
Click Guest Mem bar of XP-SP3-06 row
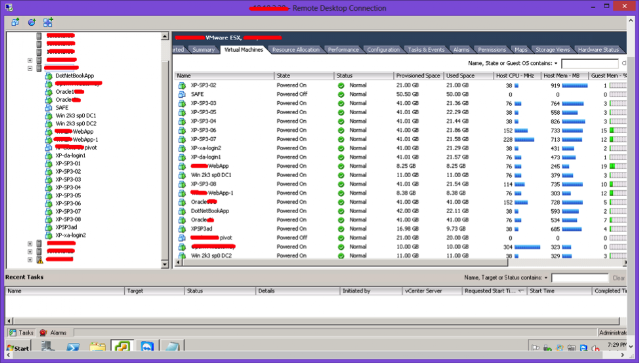click(618, 131)
